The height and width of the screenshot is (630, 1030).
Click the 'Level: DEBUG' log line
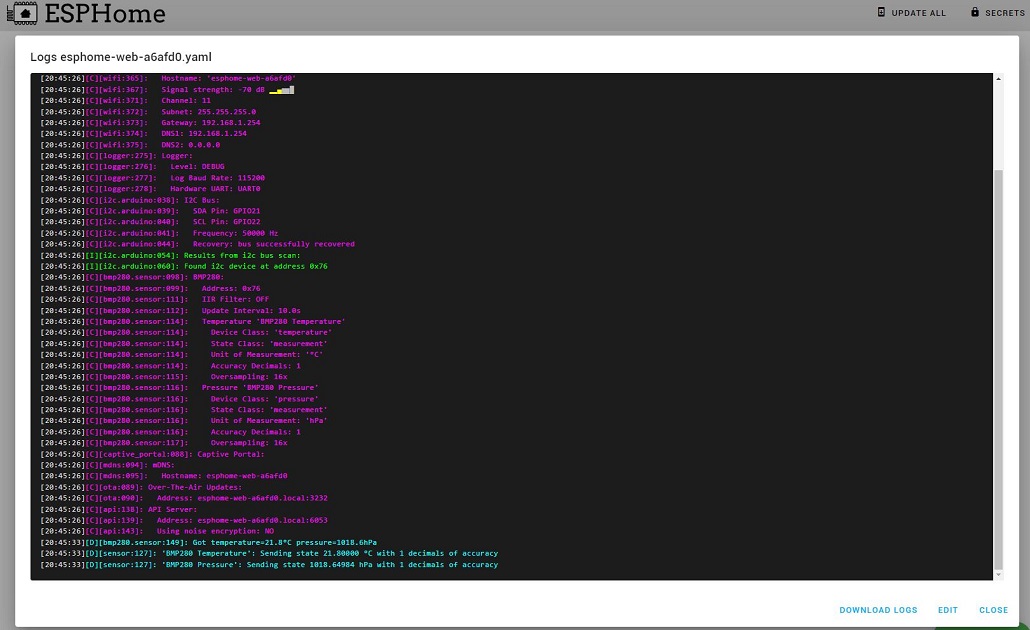133,167
